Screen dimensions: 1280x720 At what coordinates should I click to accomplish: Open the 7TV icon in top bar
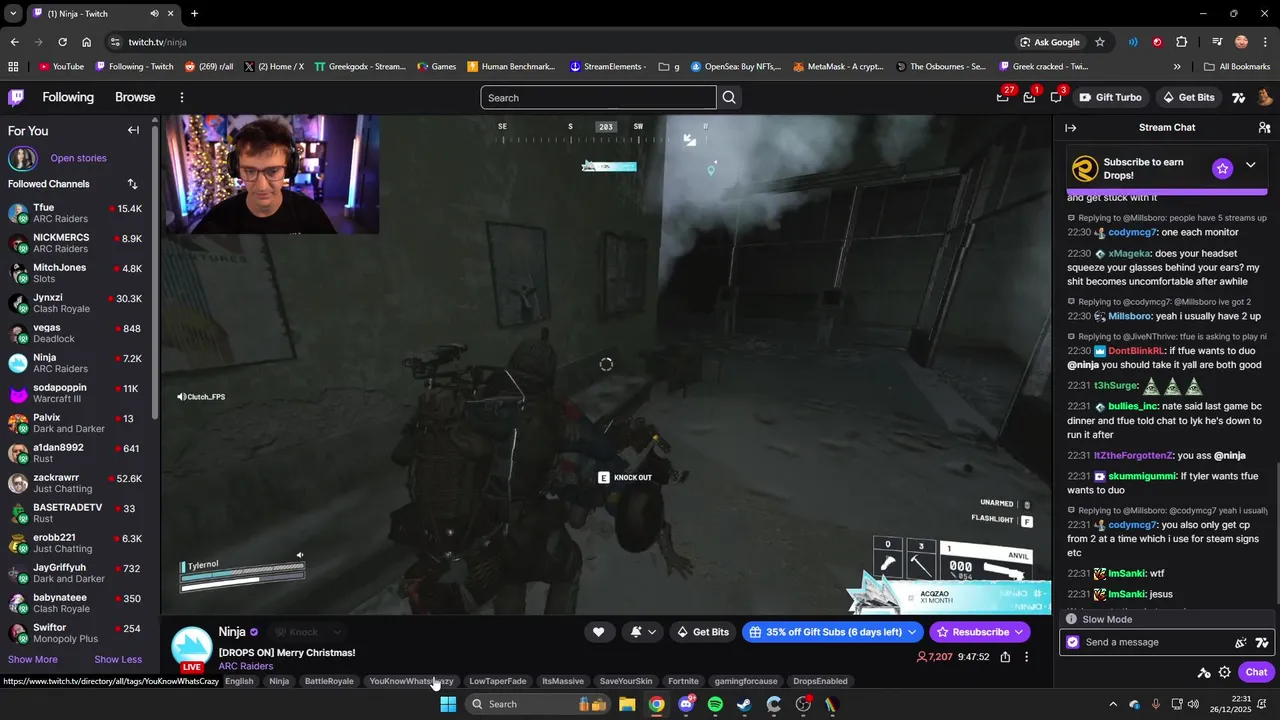click(x=1238, y=97)
